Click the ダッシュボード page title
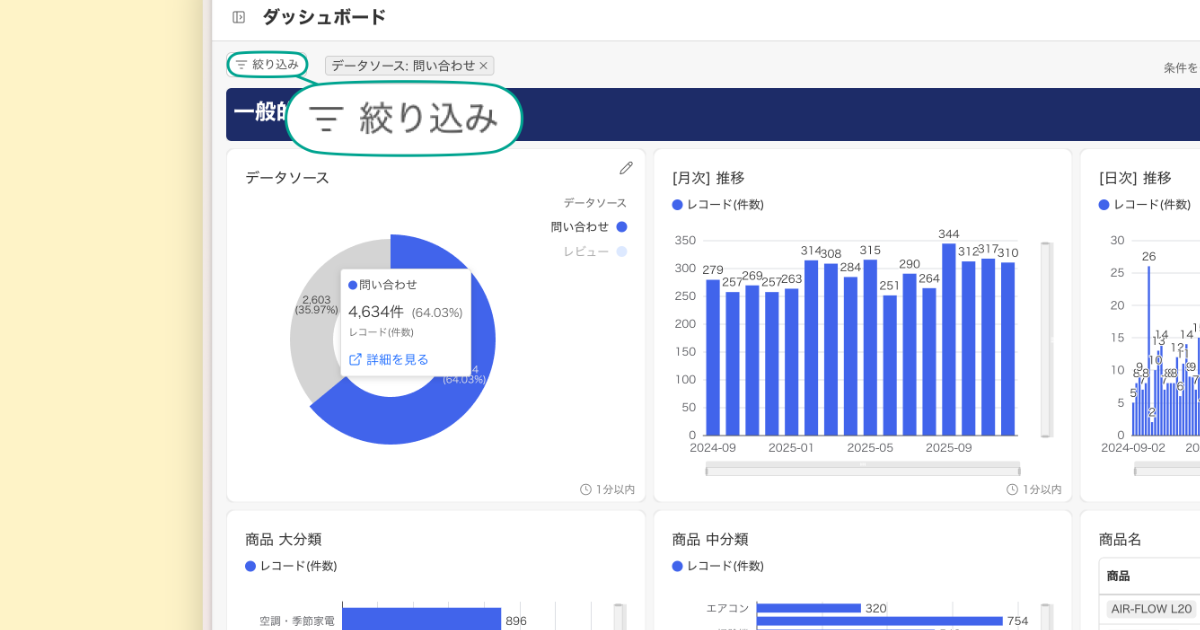The image size is (1200, 630). (324, 17)
